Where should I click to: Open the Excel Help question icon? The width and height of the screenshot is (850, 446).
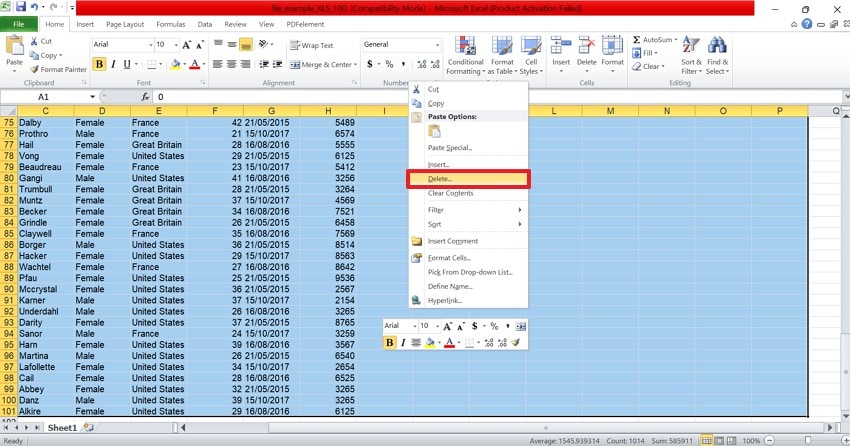[x=807, y=24]
